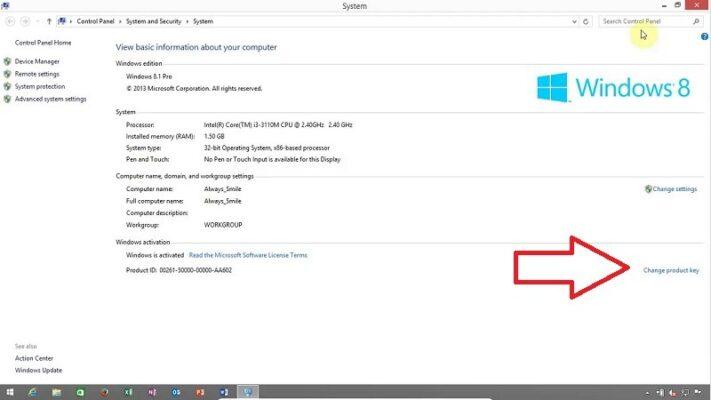The height and width of the screenshot is (400, 711).
Task: Show hidden icons in system tray
Action: (648, 393)
